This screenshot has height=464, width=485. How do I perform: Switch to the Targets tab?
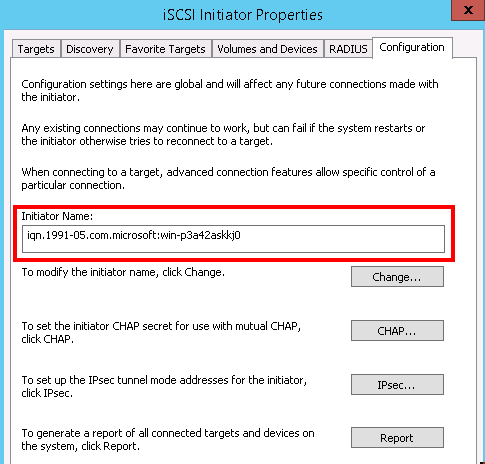[36, 49]
